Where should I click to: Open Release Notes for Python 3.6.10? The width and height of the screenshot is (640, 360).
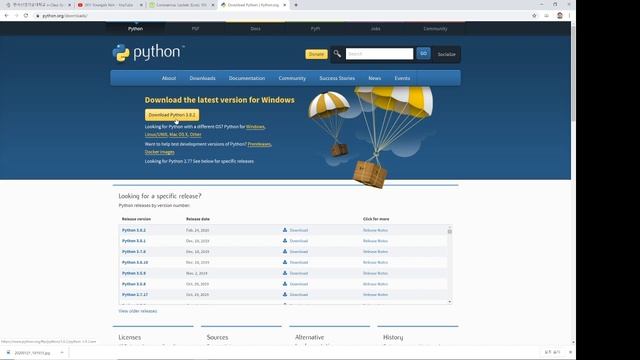click(x=376, y=262)
